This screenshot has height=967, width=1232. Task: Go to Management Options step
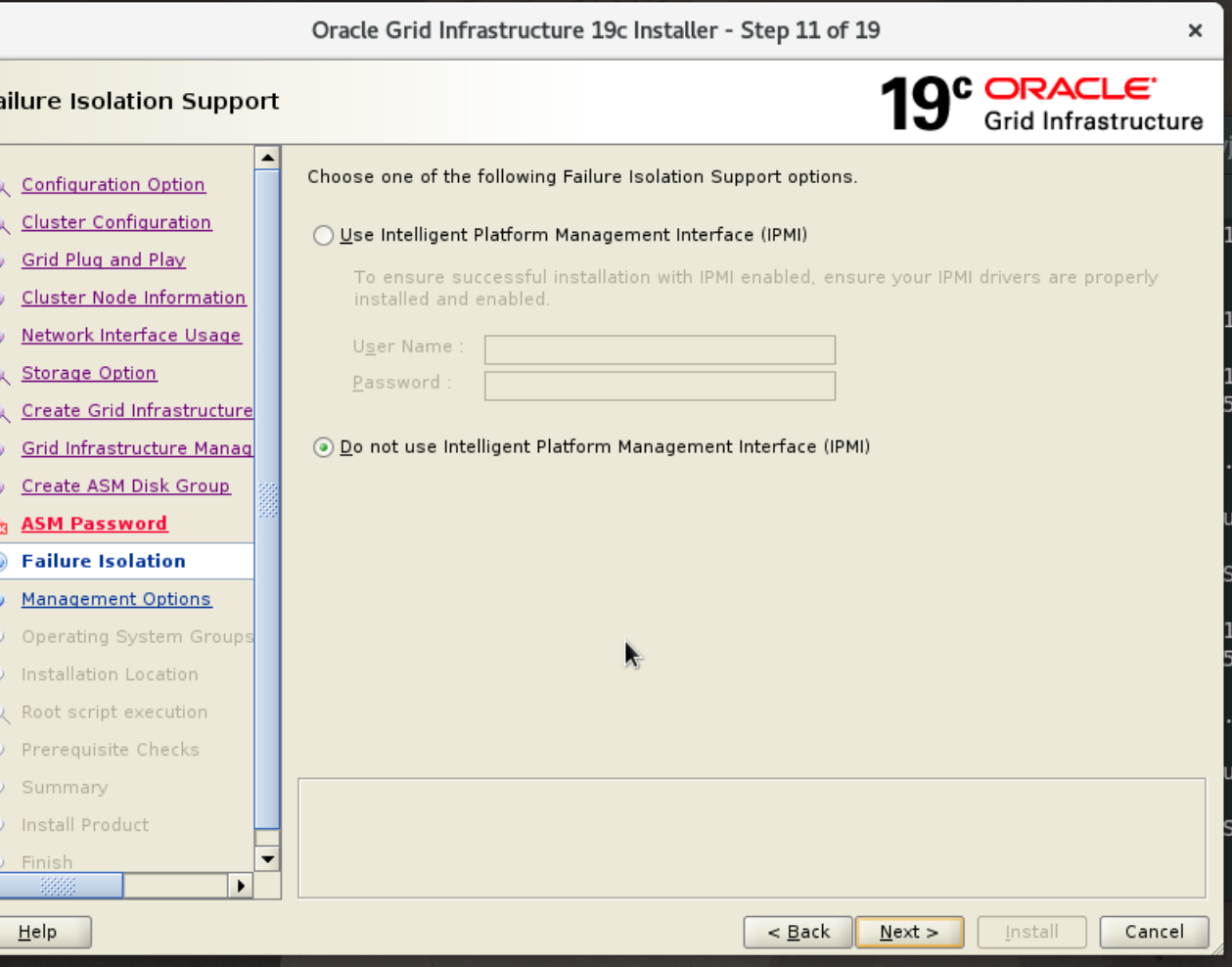[116, 599]
